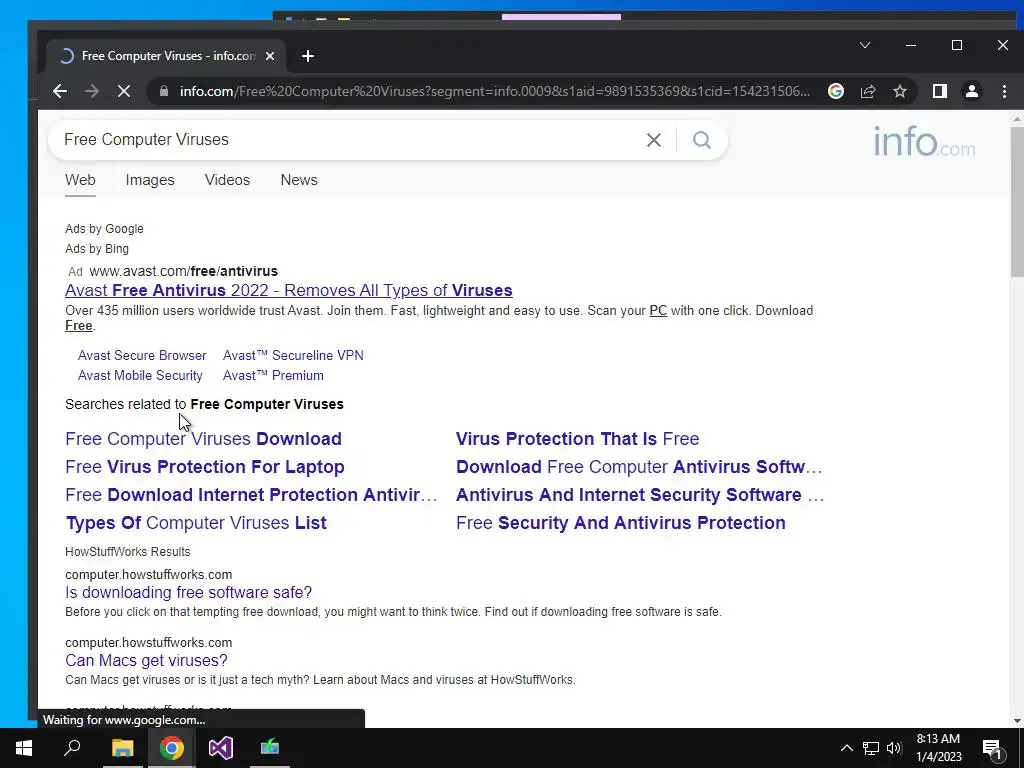Image resolution: width=1024 pixels, height=768 pixels.
Task: Open Can Macs get viruses result
Action: (x=146, y=660)
